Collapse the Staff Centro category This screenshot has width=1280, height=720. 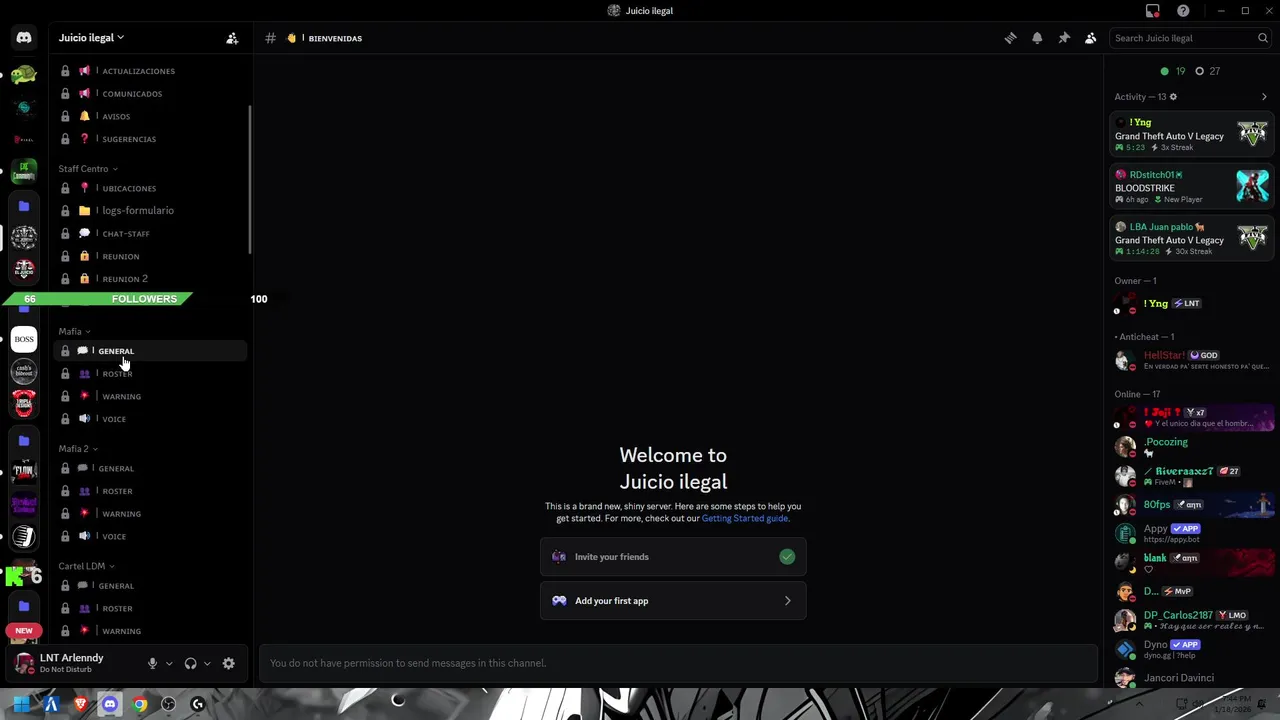(x=88, y=169)
